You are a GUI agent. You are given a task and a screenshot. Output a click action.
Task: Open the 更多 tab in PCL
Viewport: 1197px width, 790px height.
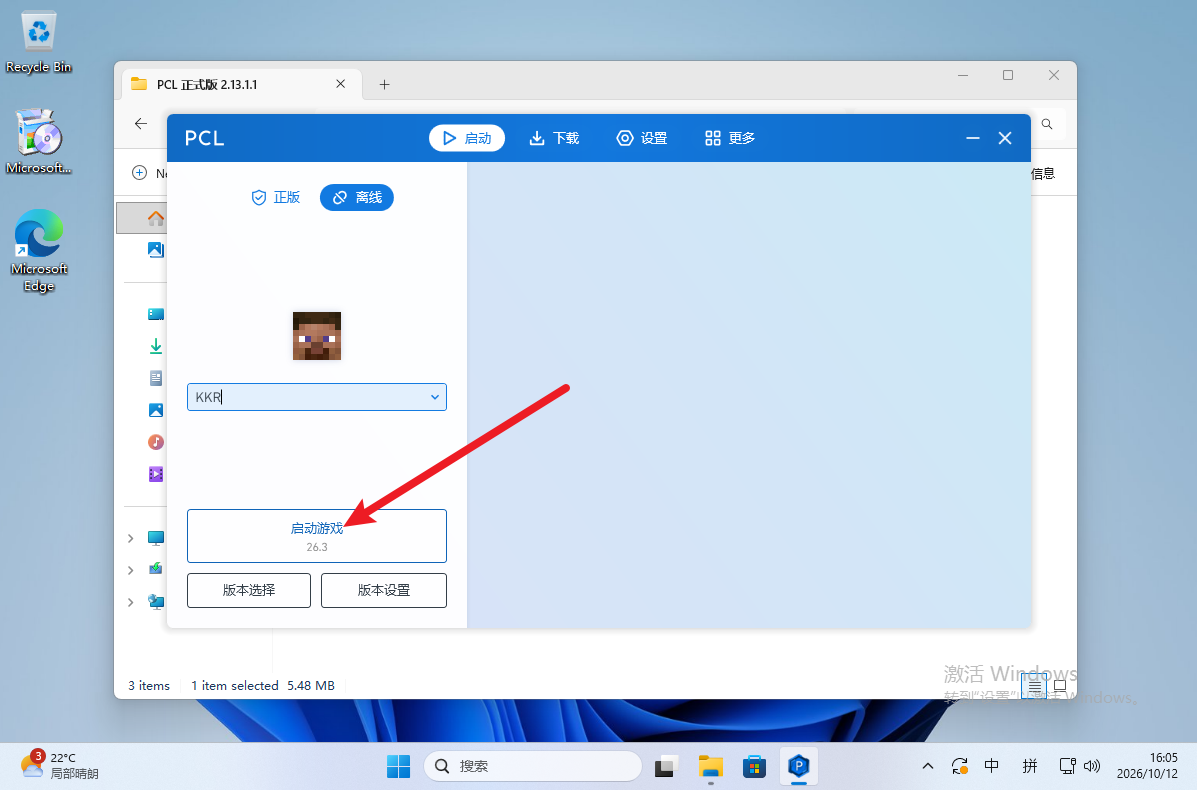[730, 138]
